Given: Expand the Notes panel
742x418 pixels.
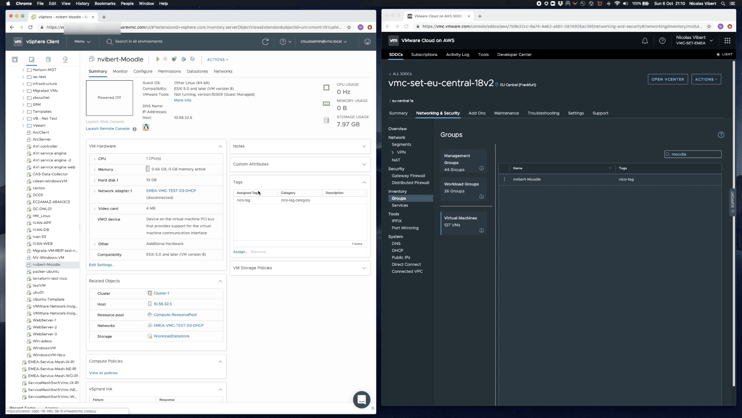Looking at the screenshot, I should pos(364,146).
